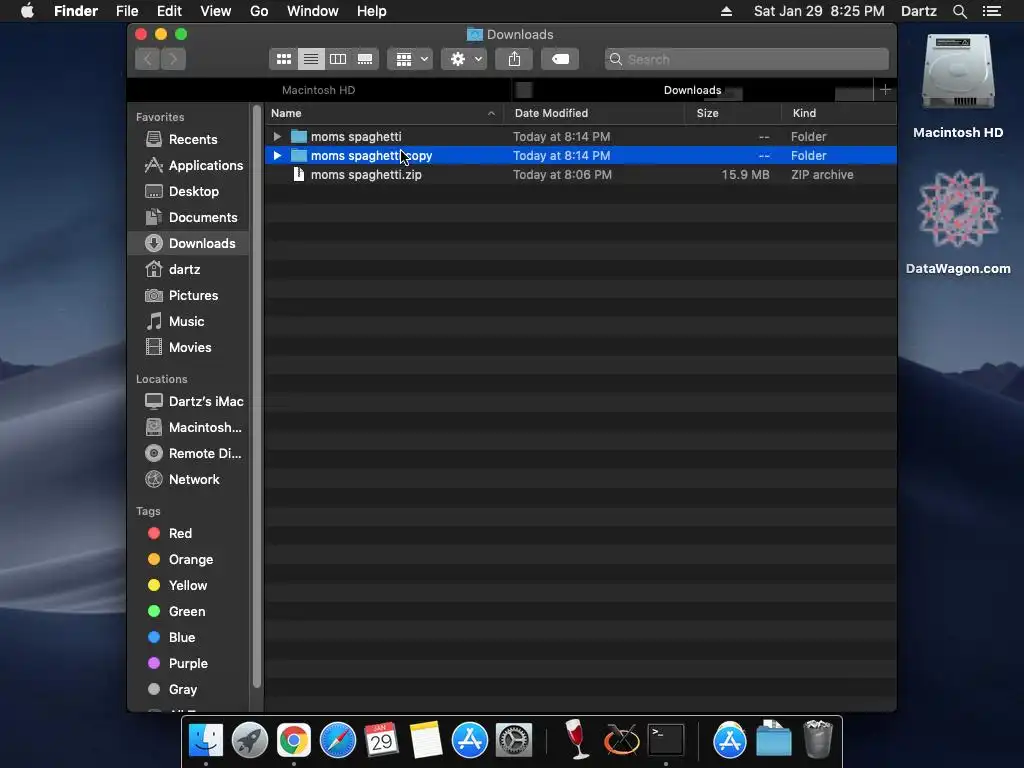Open the Go menu

259,11
